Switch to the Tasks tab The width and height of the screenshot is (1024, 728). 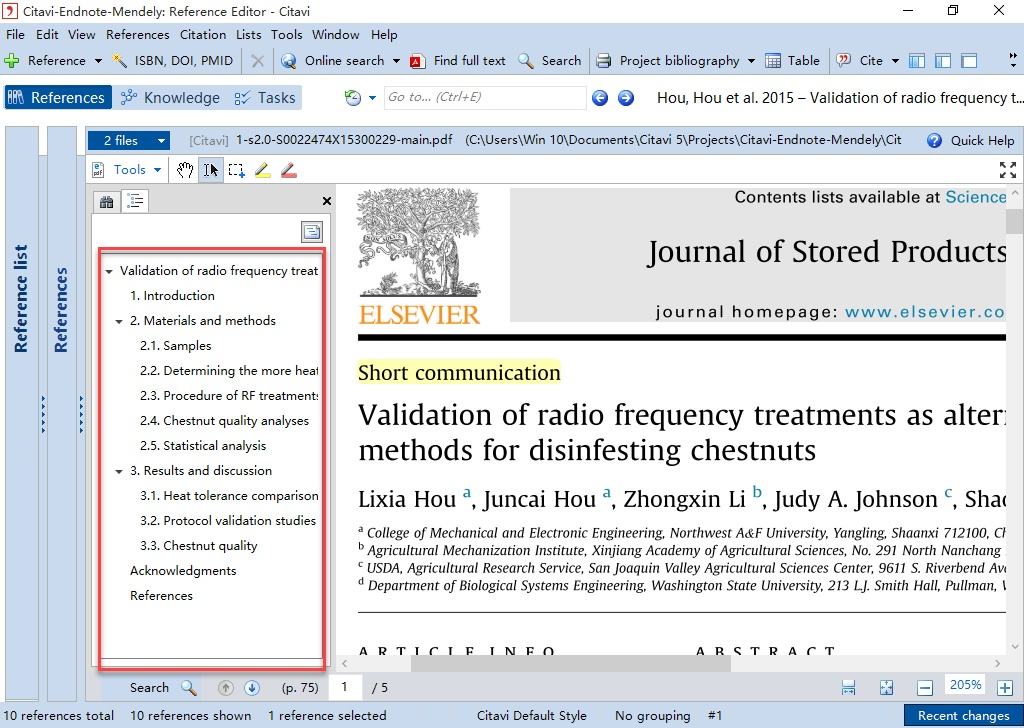click(265, 98)
